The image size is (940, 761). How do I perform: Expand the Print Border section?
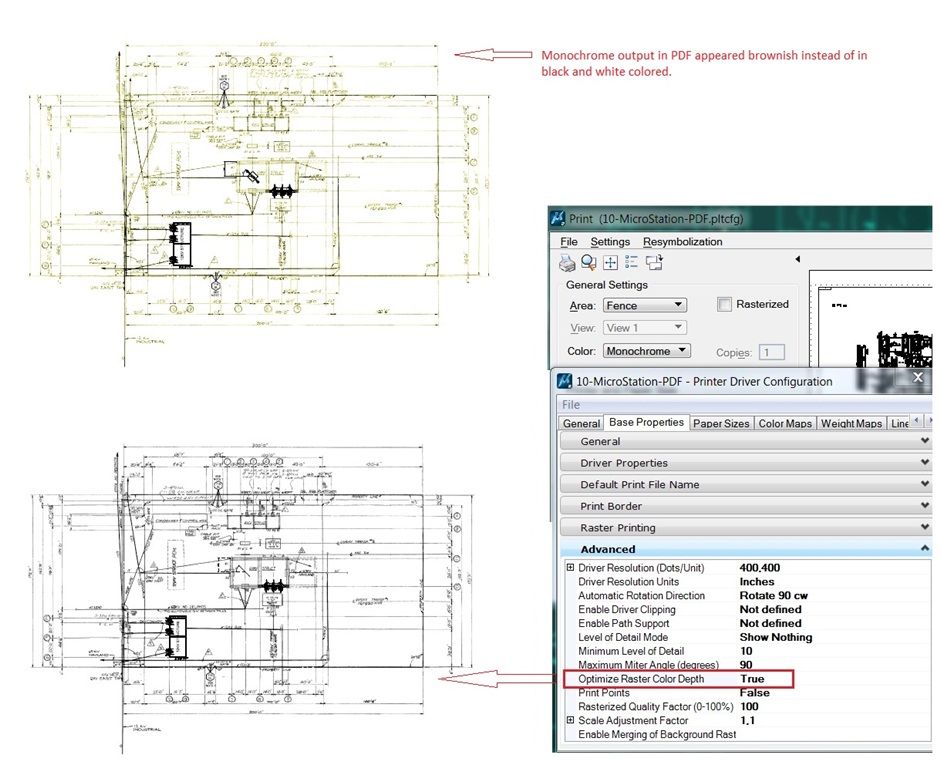tap(745, 506)
